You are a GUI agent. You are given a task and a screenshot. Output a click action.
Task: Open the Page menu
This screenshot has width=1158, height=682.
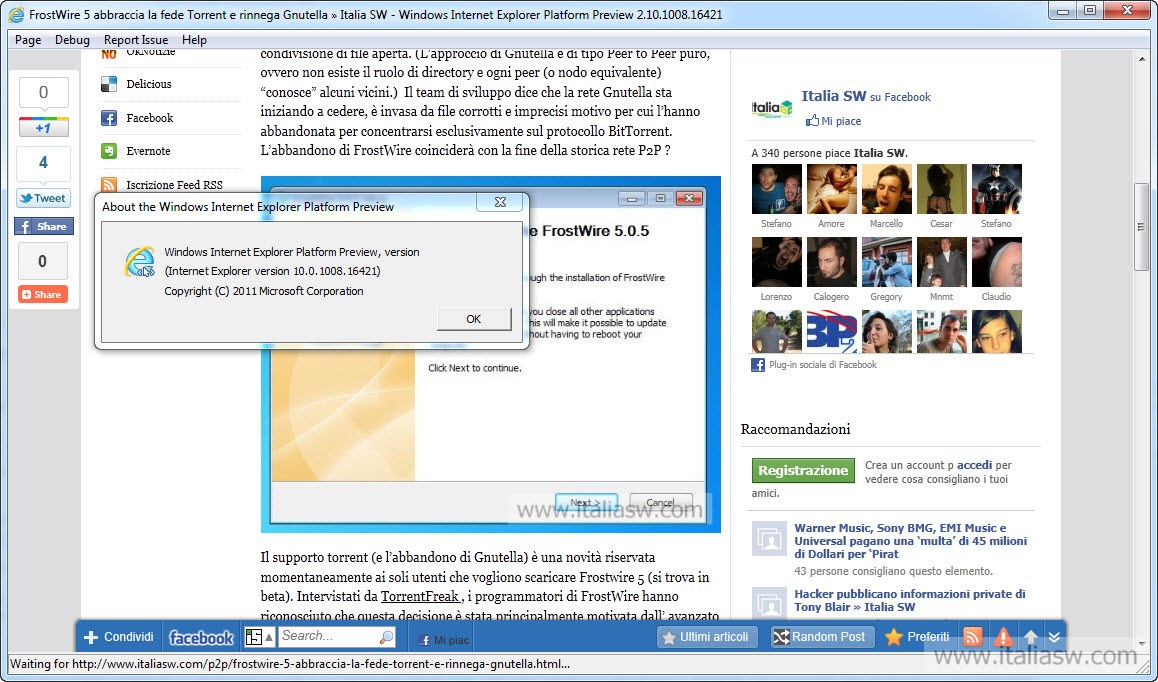pyautogui.click(x=28, y=40)
